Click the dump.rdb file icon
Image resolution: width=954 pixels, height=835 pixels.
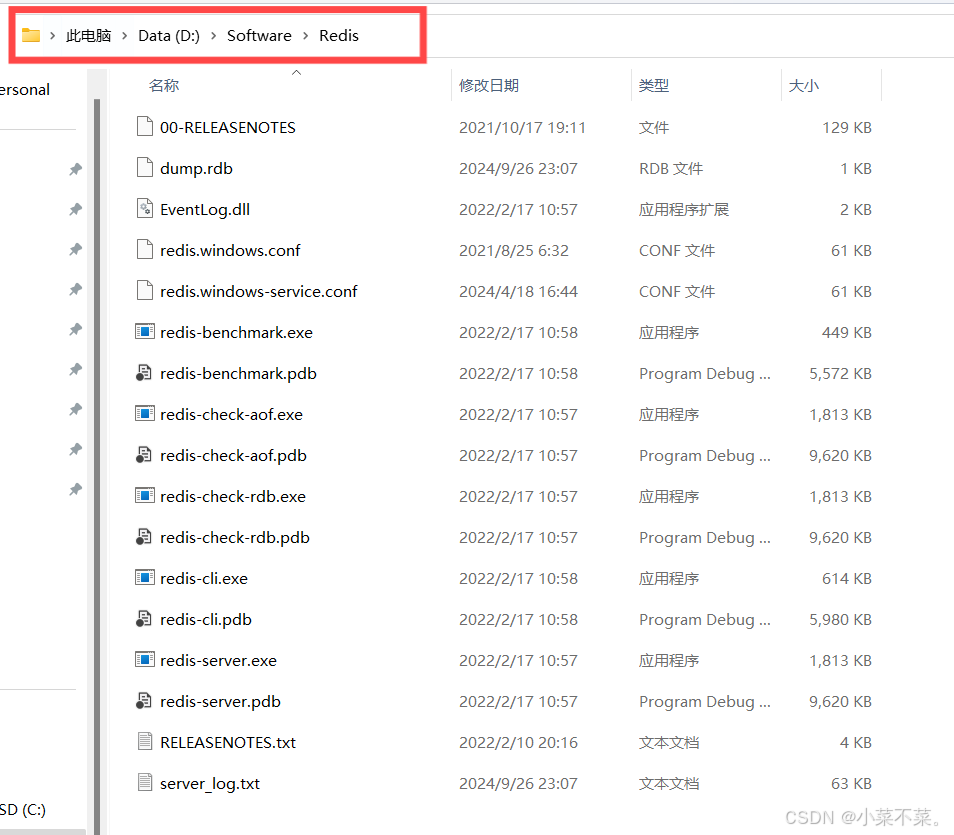click(145, 167)
